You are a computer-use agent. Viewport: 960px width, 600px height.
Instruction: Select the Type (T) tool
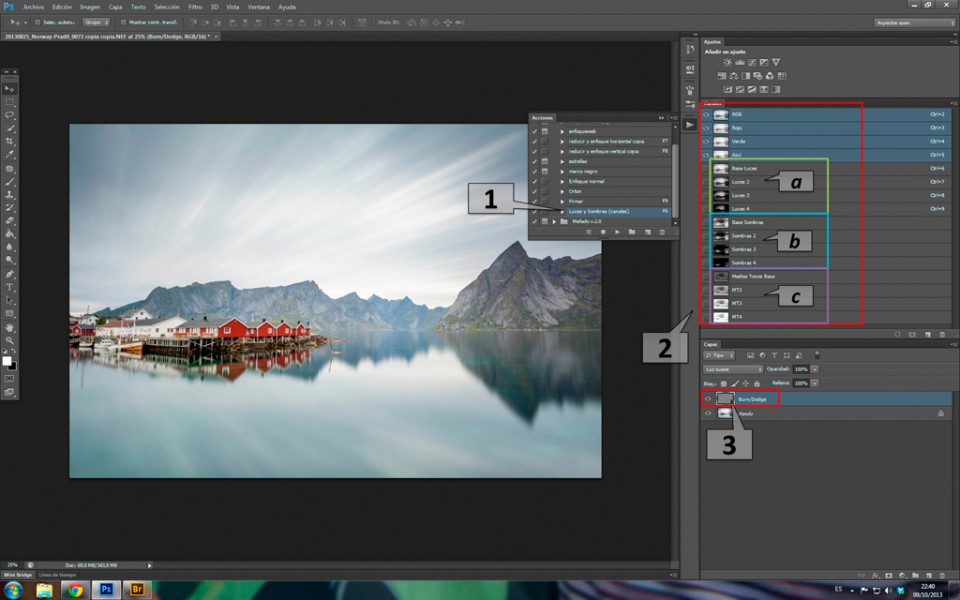coord(10,287)
